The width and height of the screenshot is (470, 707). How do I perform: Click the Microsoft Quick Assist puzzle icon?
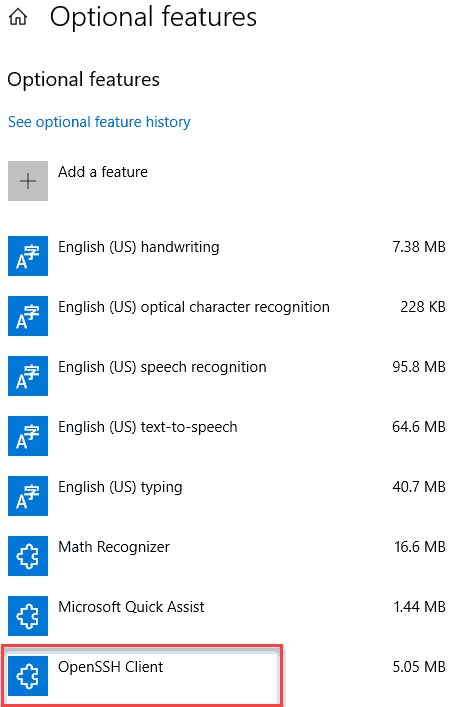[x=28, y=615]
